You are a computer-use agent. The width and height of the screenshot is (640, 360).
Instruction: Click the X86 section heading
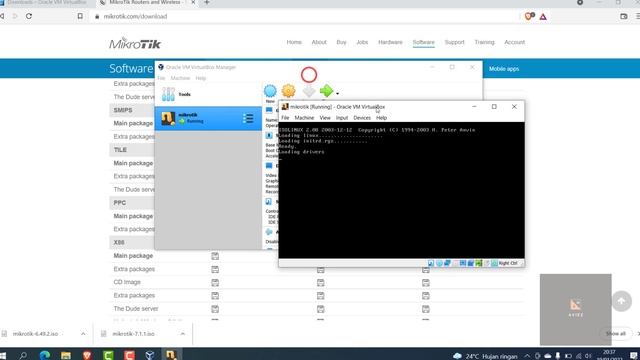point(119,242)
